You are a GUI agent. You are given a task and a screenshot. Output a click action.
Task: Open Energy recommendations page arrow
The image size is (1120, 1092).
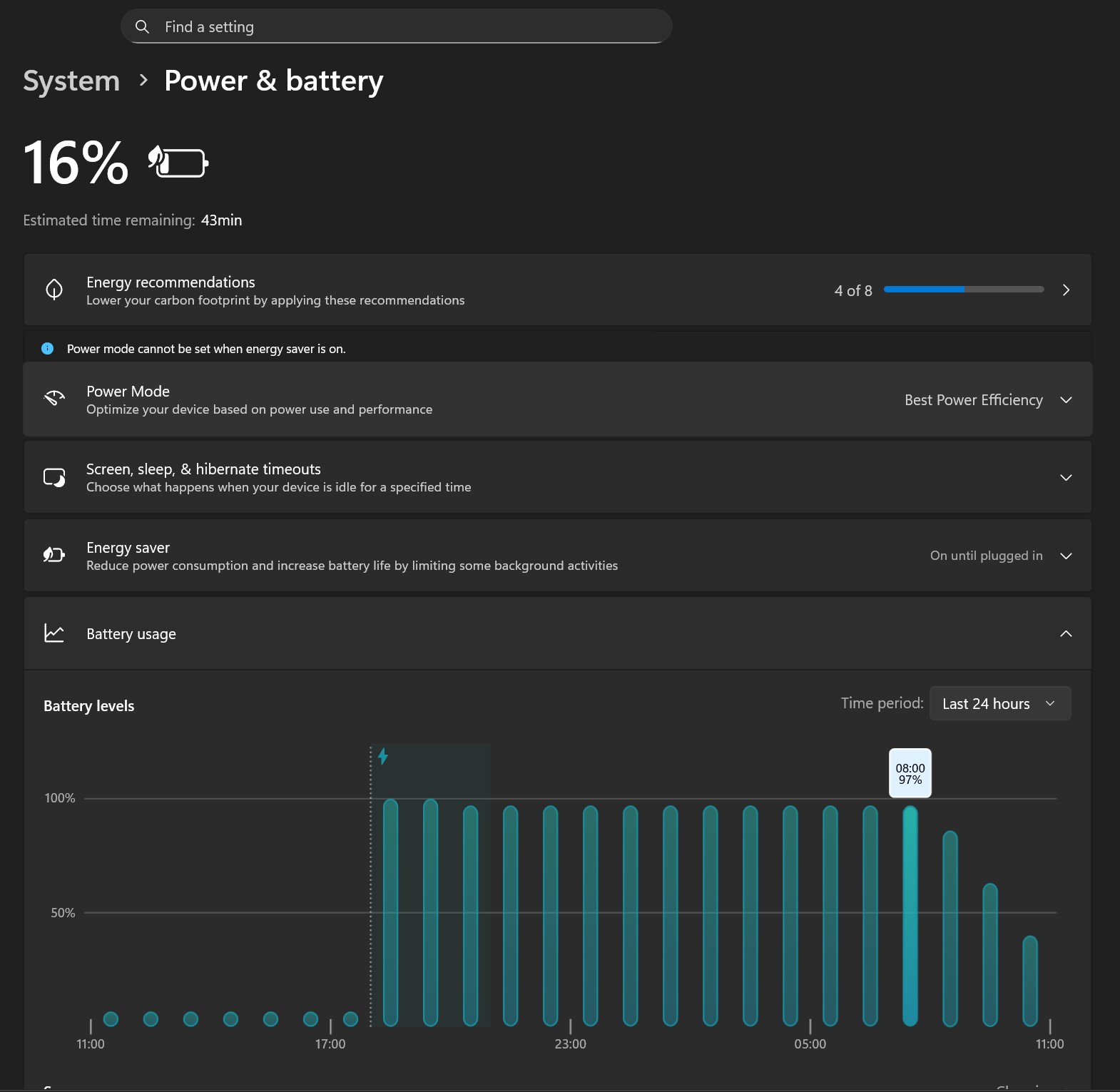[1066, 290]
